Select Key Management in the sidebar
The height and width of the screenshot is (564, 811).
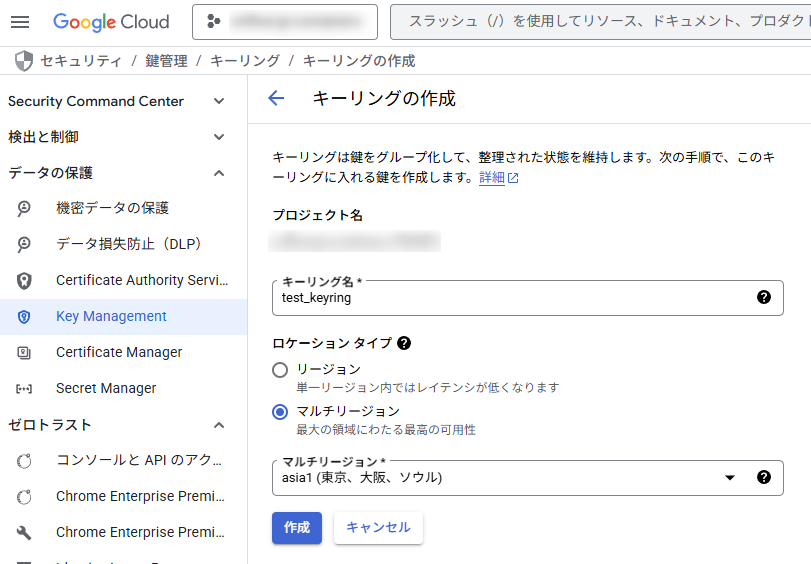[123, 317]
